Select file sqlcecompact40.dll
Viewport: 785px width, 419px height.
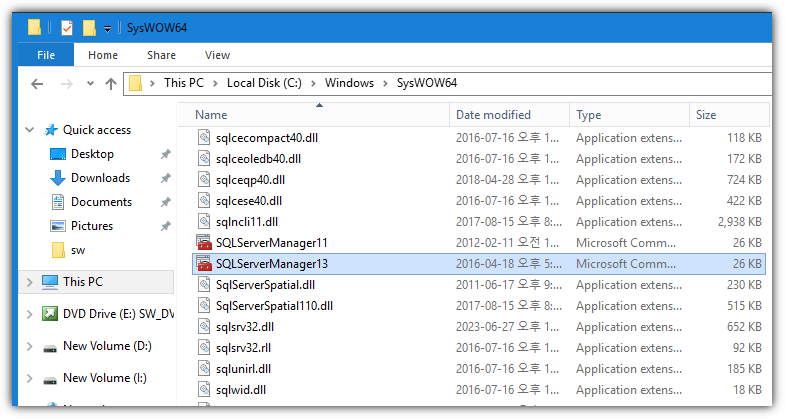pos(267,138)
